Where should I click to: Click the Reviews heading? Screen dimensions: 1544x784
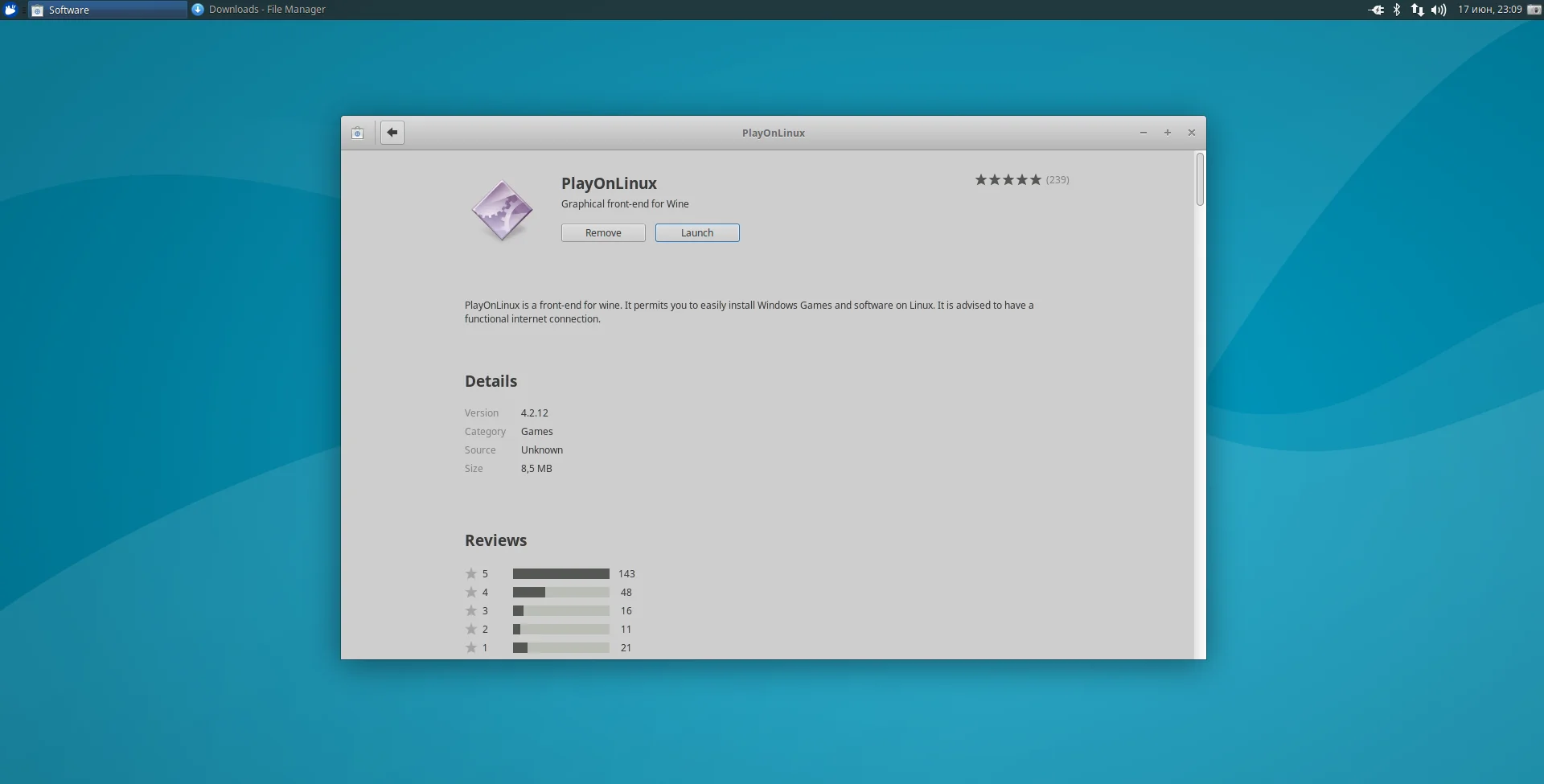(x=496, y=540)
